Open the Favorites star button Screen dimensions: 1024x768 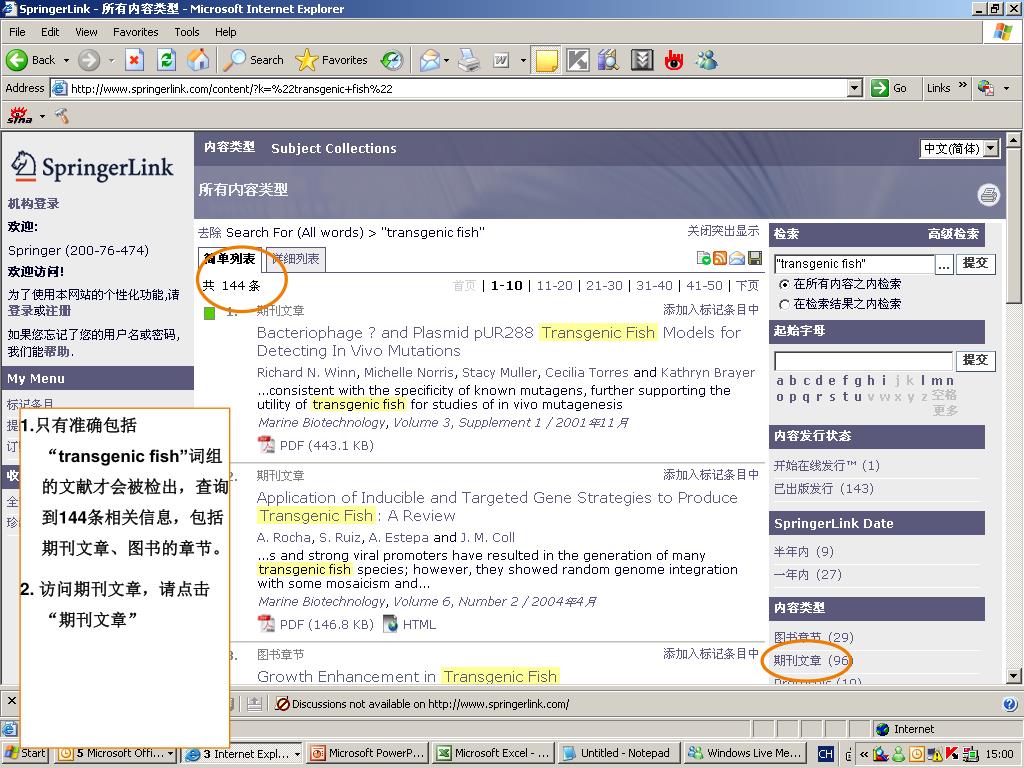pyautogui.click(x=332, y=60)
